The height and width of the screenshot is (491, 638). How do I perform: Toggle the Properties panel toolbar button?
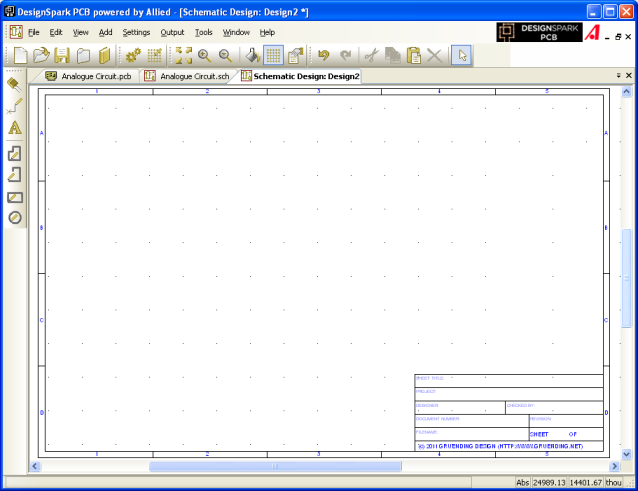point(295,56)
